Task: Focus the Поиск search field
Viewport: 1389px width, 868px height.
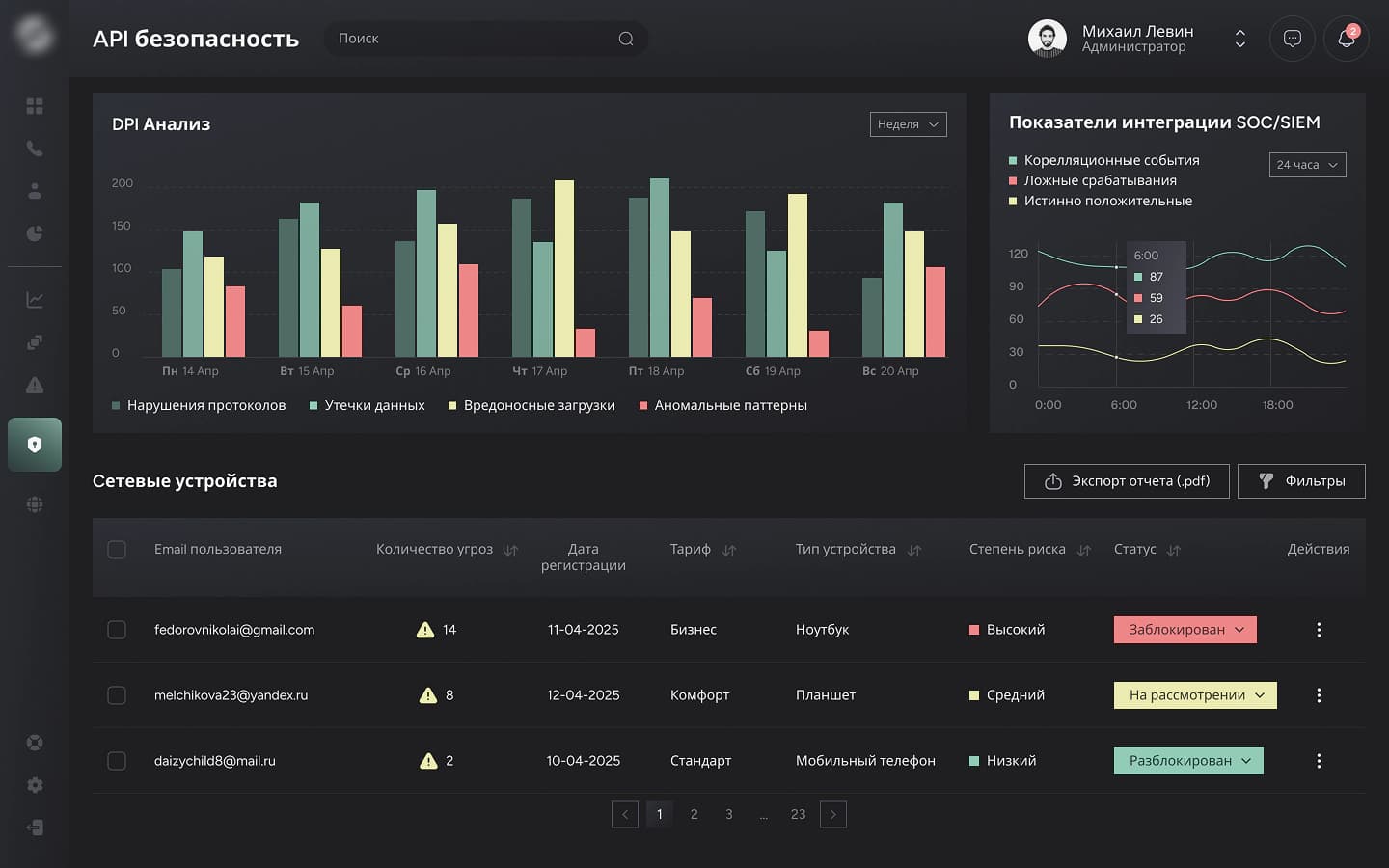Action: tap(473, 39)
